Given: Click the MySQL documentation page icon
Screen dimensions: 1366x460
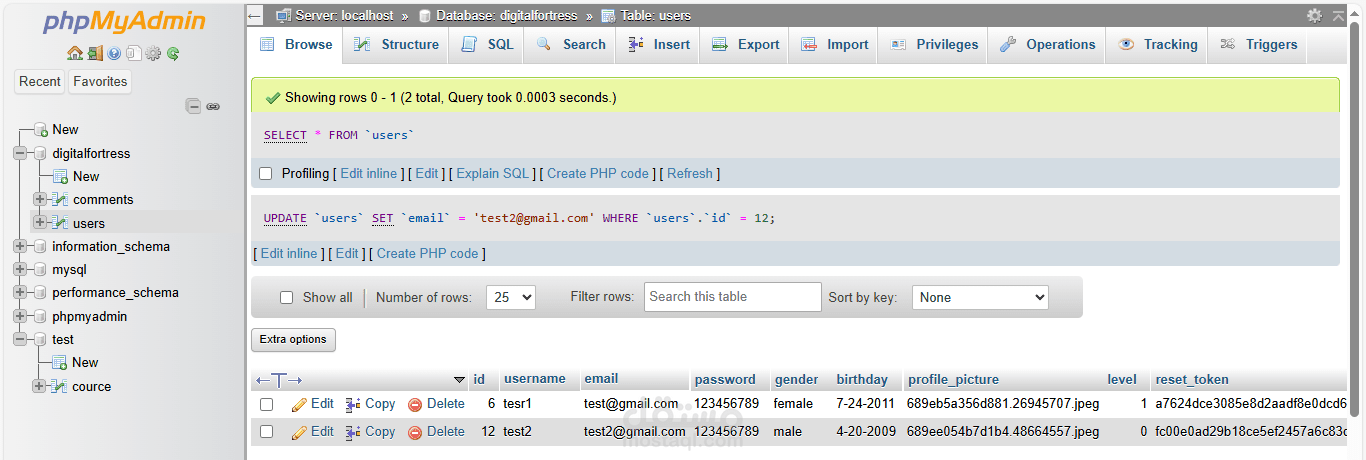Looking at the screenshot, I should pyautogui.click(x=133, y=54).
